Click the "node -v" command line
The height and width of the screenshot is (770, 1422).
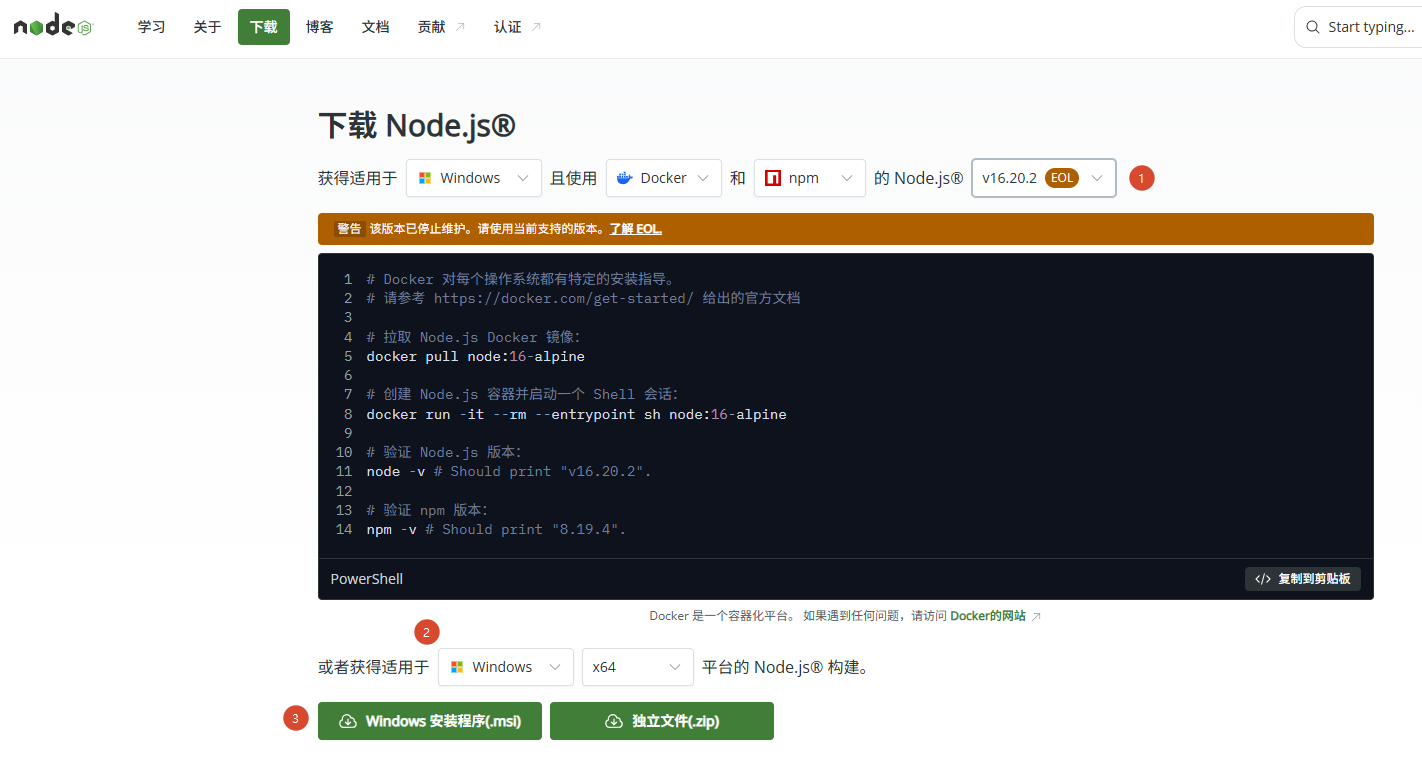[509, 471]
